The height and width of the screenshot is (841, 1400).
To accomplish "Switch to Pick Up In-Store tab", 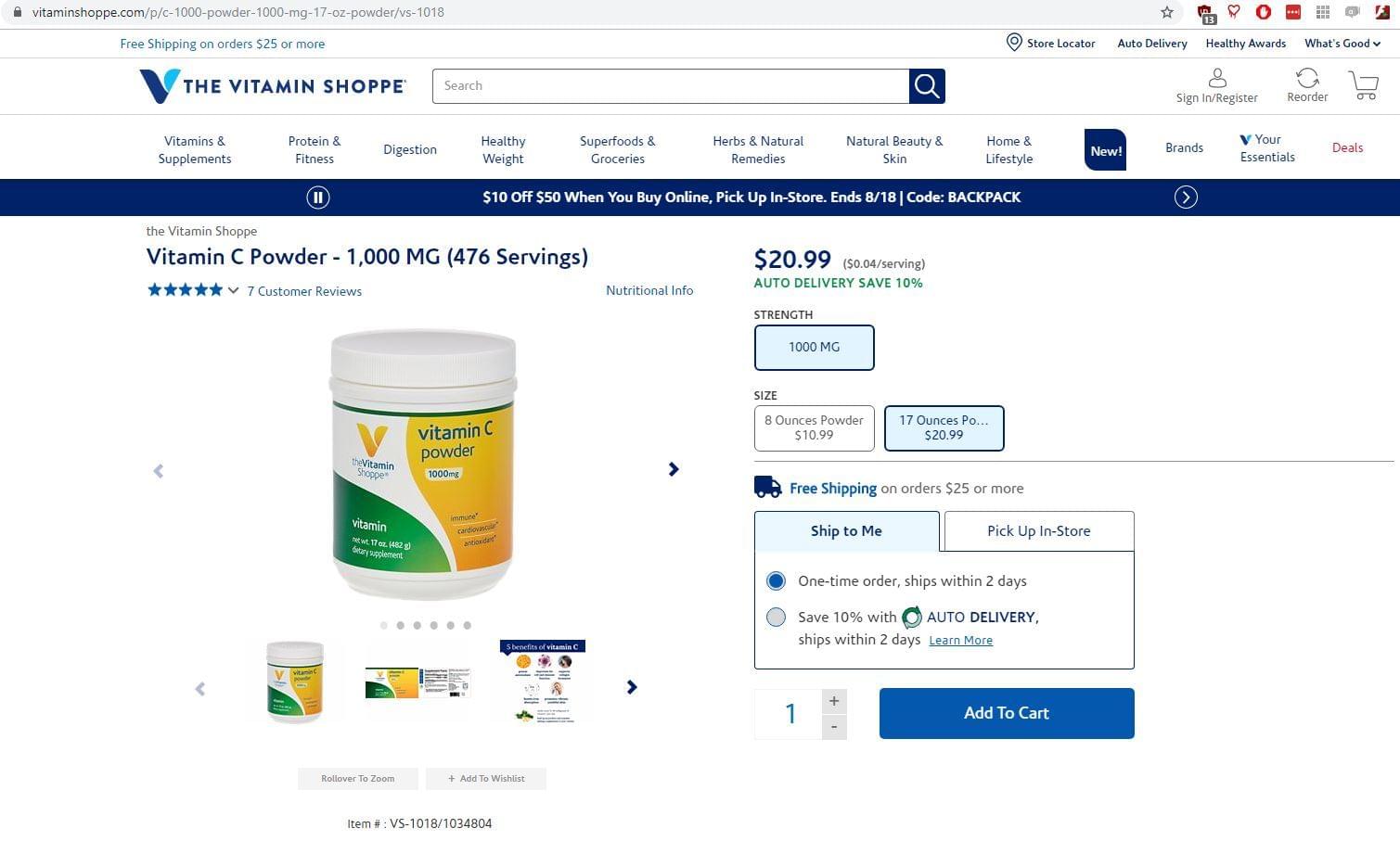I will coord(1038,531).
